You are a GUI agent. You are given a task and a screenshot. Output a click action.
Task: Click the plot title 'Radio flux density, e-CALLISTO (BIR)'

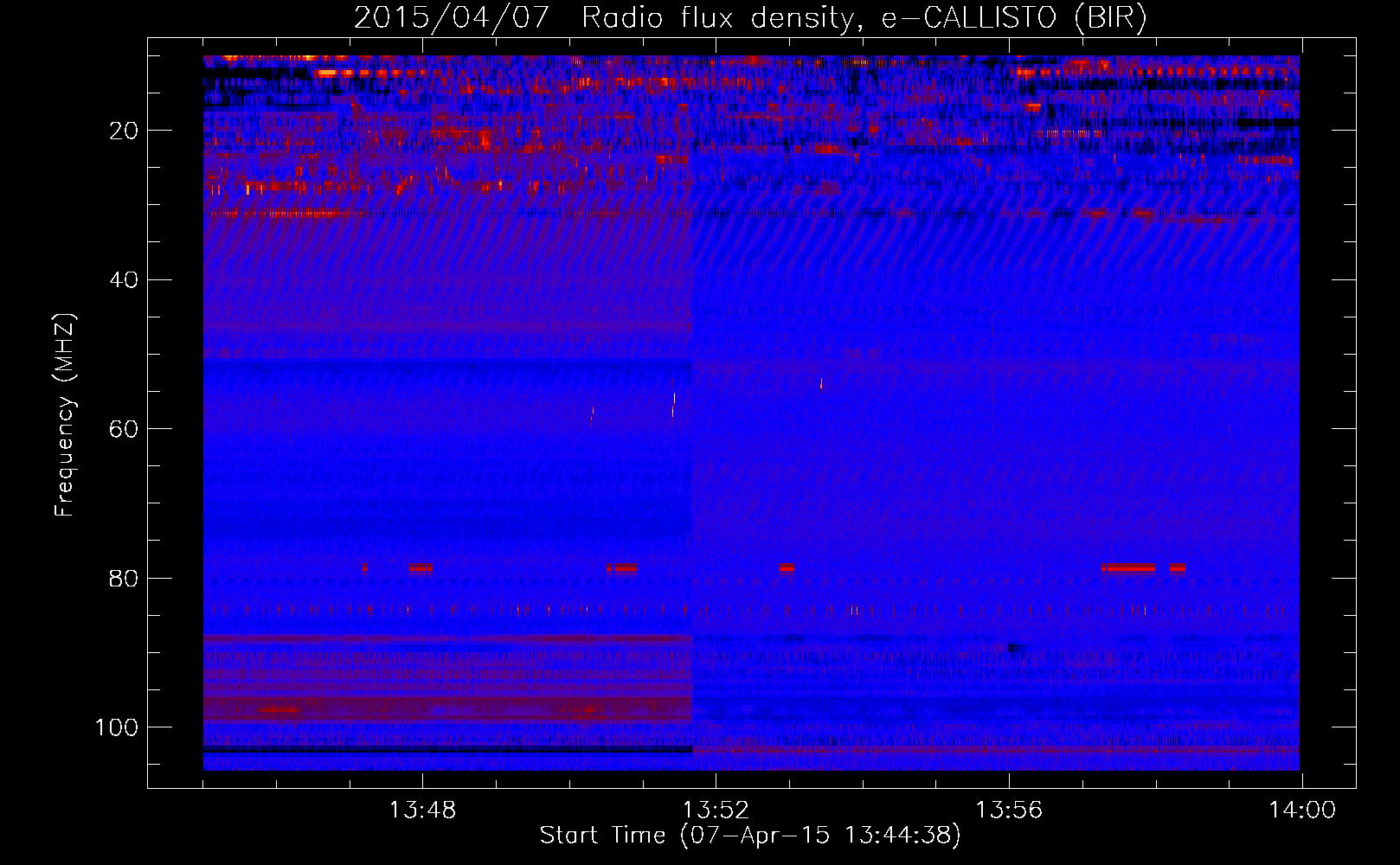[864, 18]
